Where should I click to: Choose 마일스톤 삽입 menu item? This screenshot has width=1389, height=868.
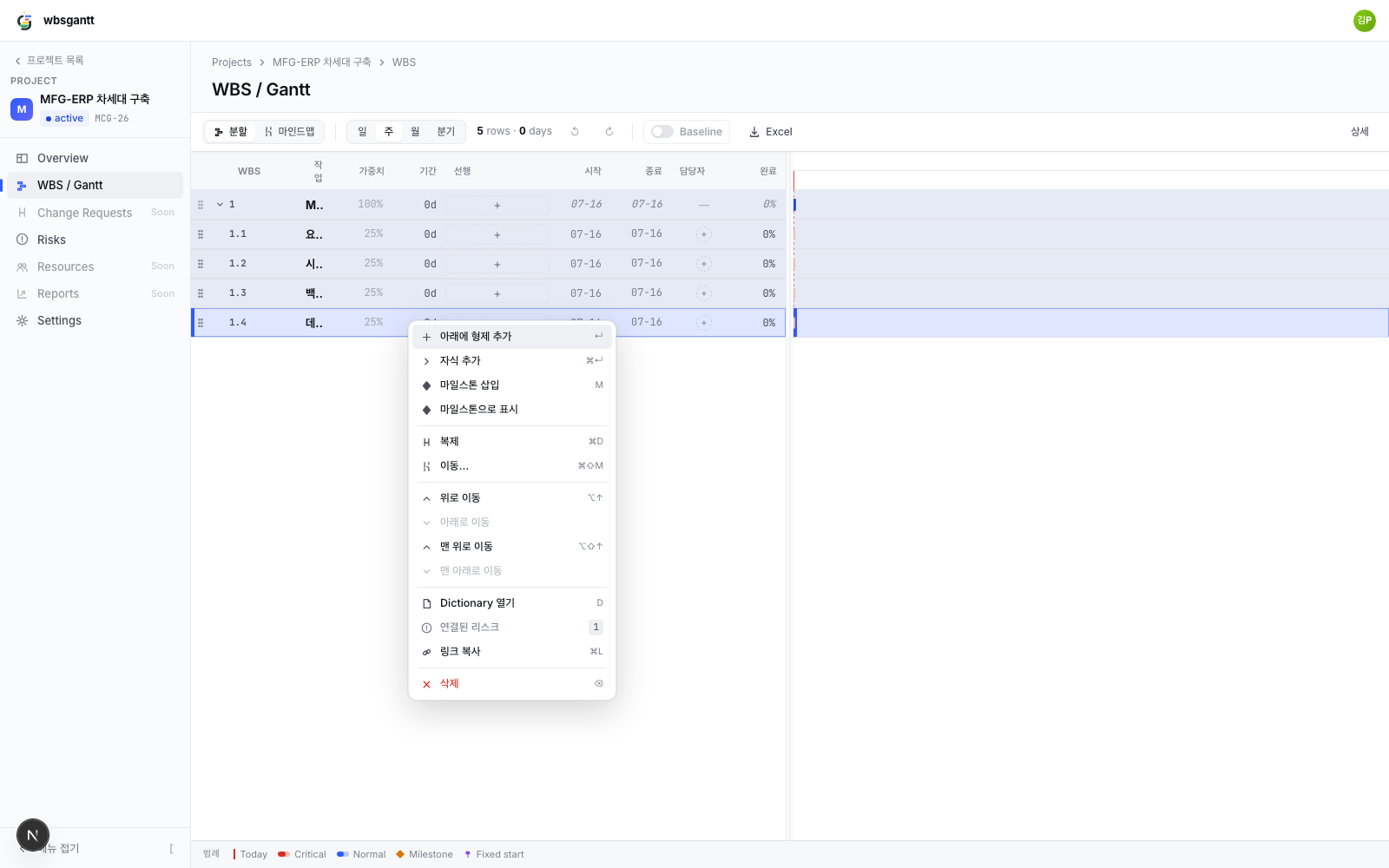(x=512, y=385)
